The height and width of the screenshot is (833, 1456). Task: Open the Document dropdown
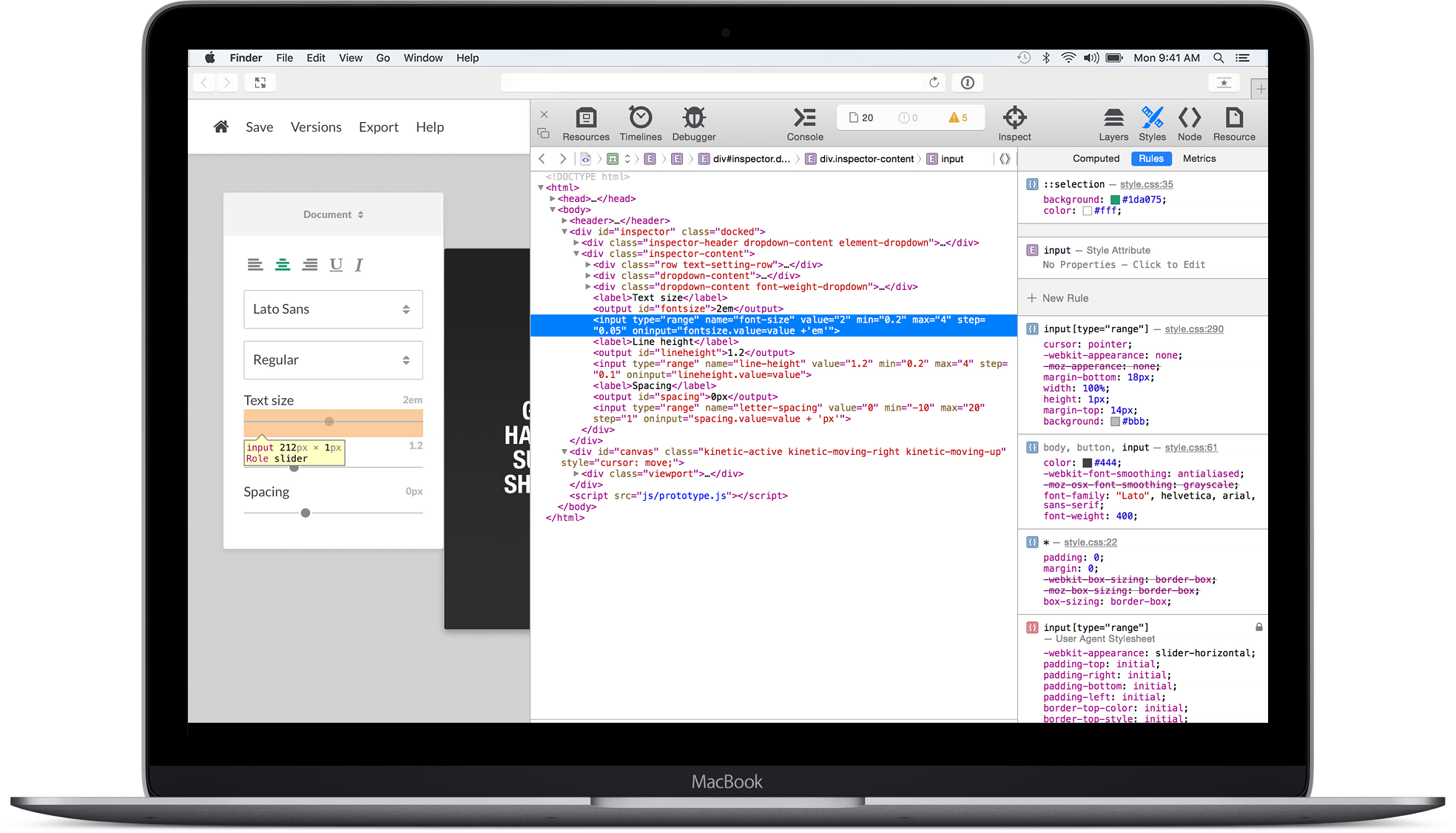pos(334,215)
